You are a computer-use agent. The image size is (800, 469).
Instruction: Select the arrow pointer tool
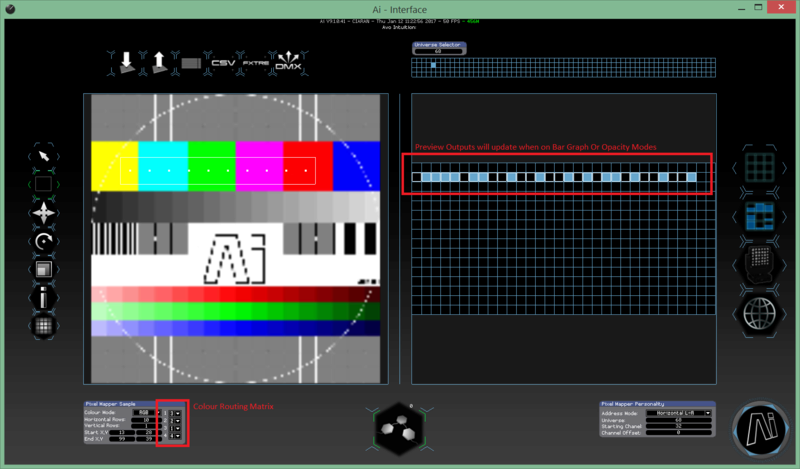click(x=44, y=156)
